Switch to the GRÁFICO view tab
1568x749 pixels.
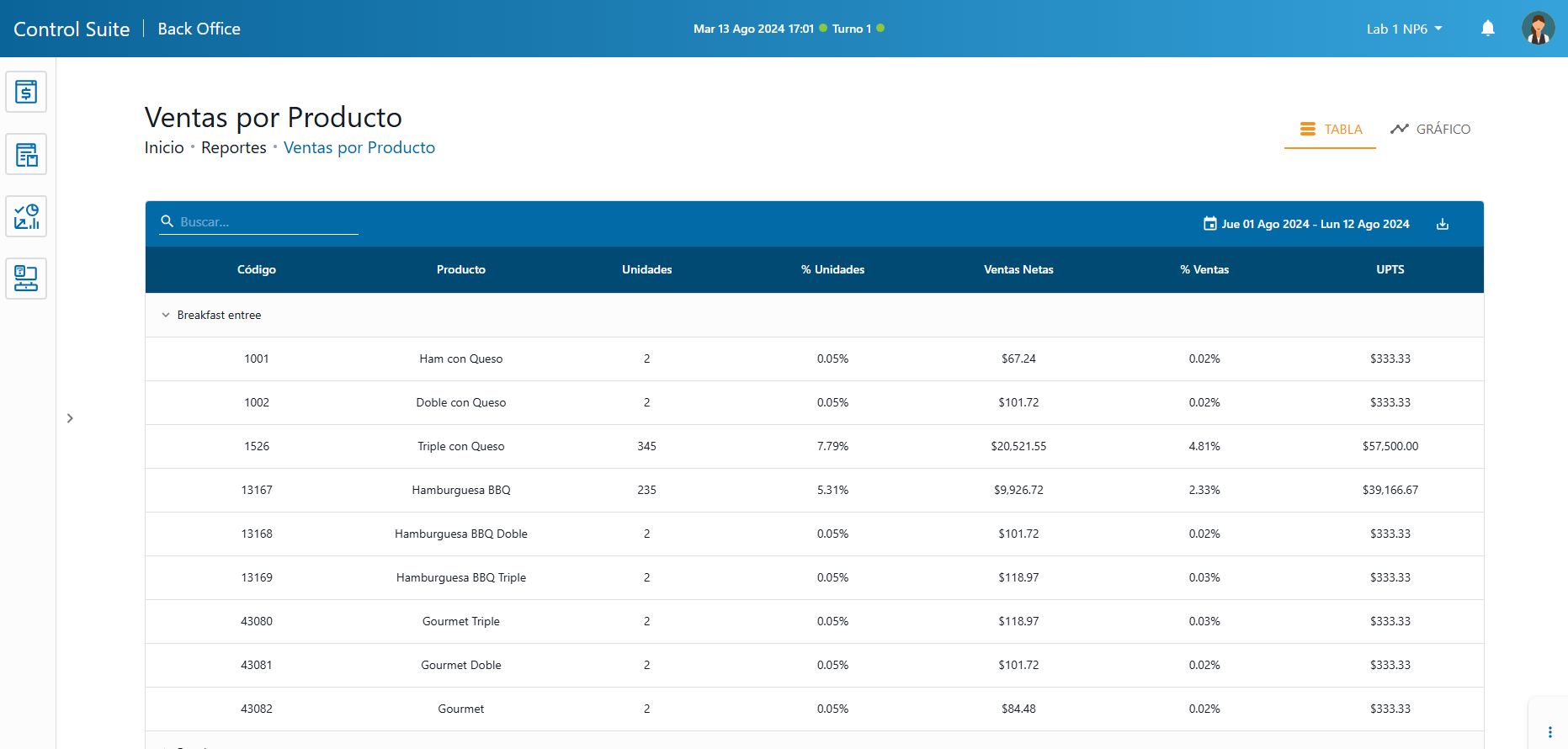point(1430,130)
